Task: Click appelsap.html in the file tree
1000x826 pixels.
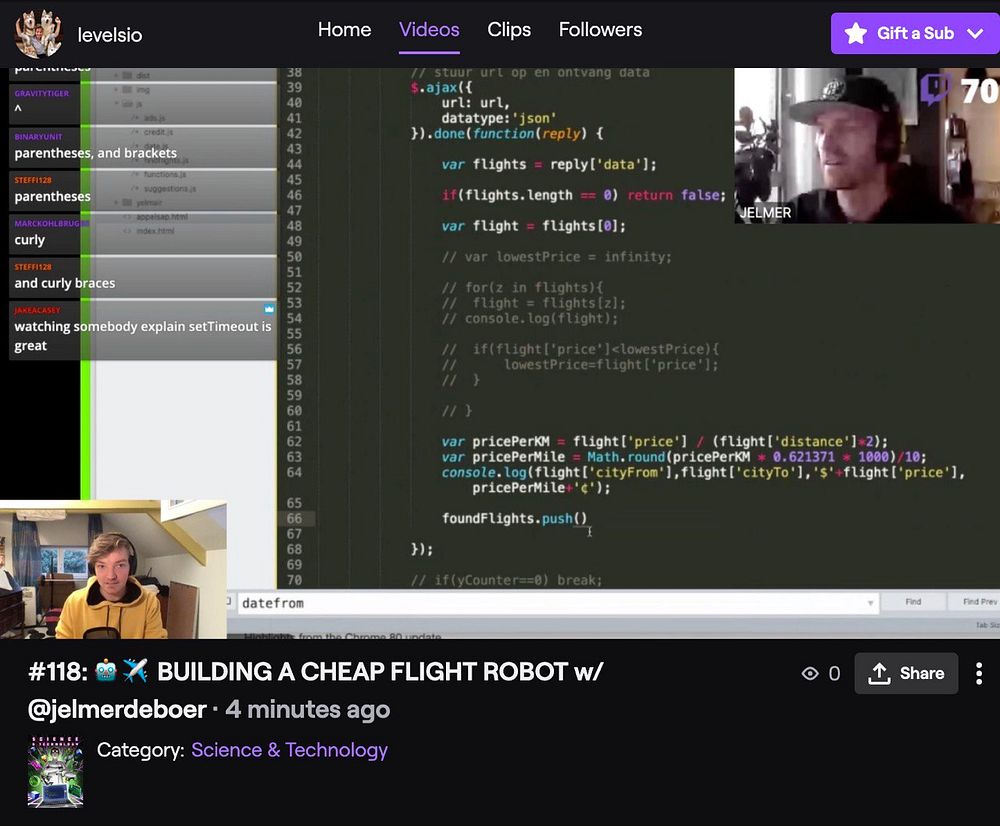Action: (x=162, y=217)
